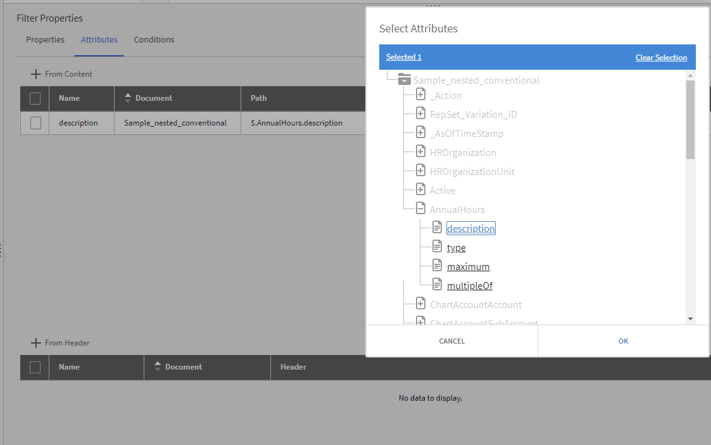Select the maximum attribute in tree
The height and width of the screenshot is (445, 711).
(x=468, y=267)
